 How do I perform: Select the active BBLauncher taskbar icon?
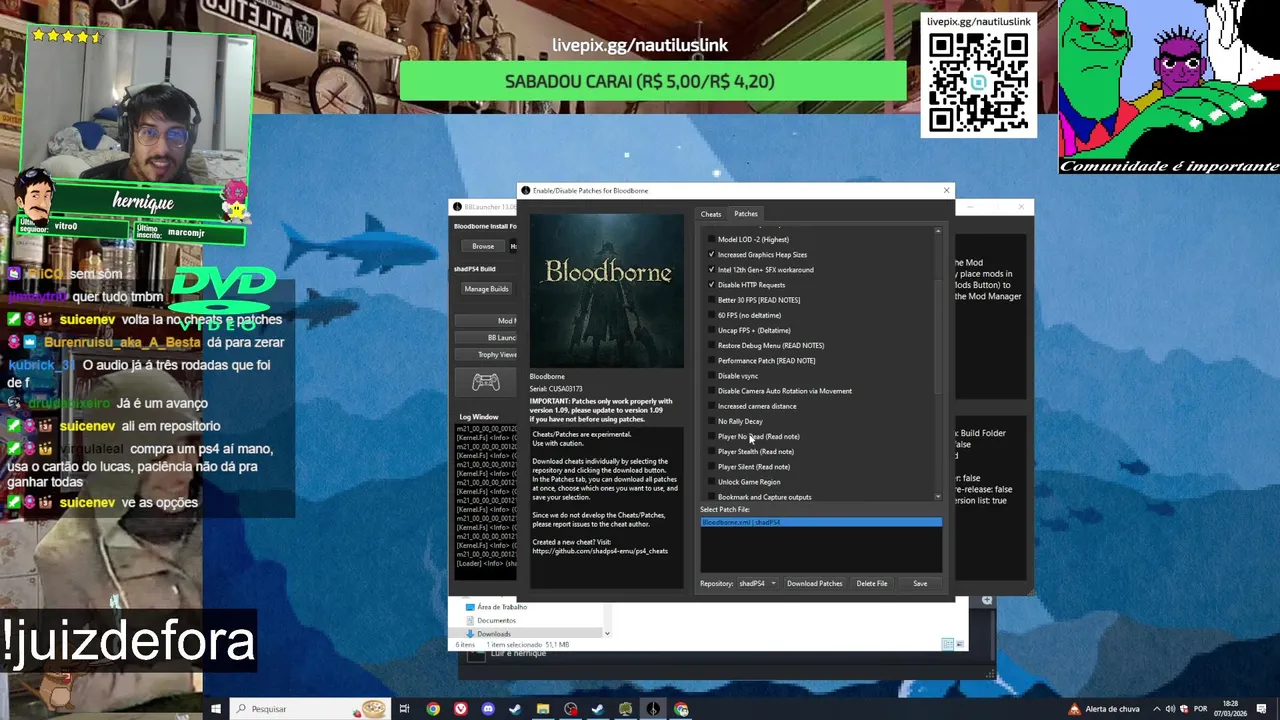click(x=653, y=709)
